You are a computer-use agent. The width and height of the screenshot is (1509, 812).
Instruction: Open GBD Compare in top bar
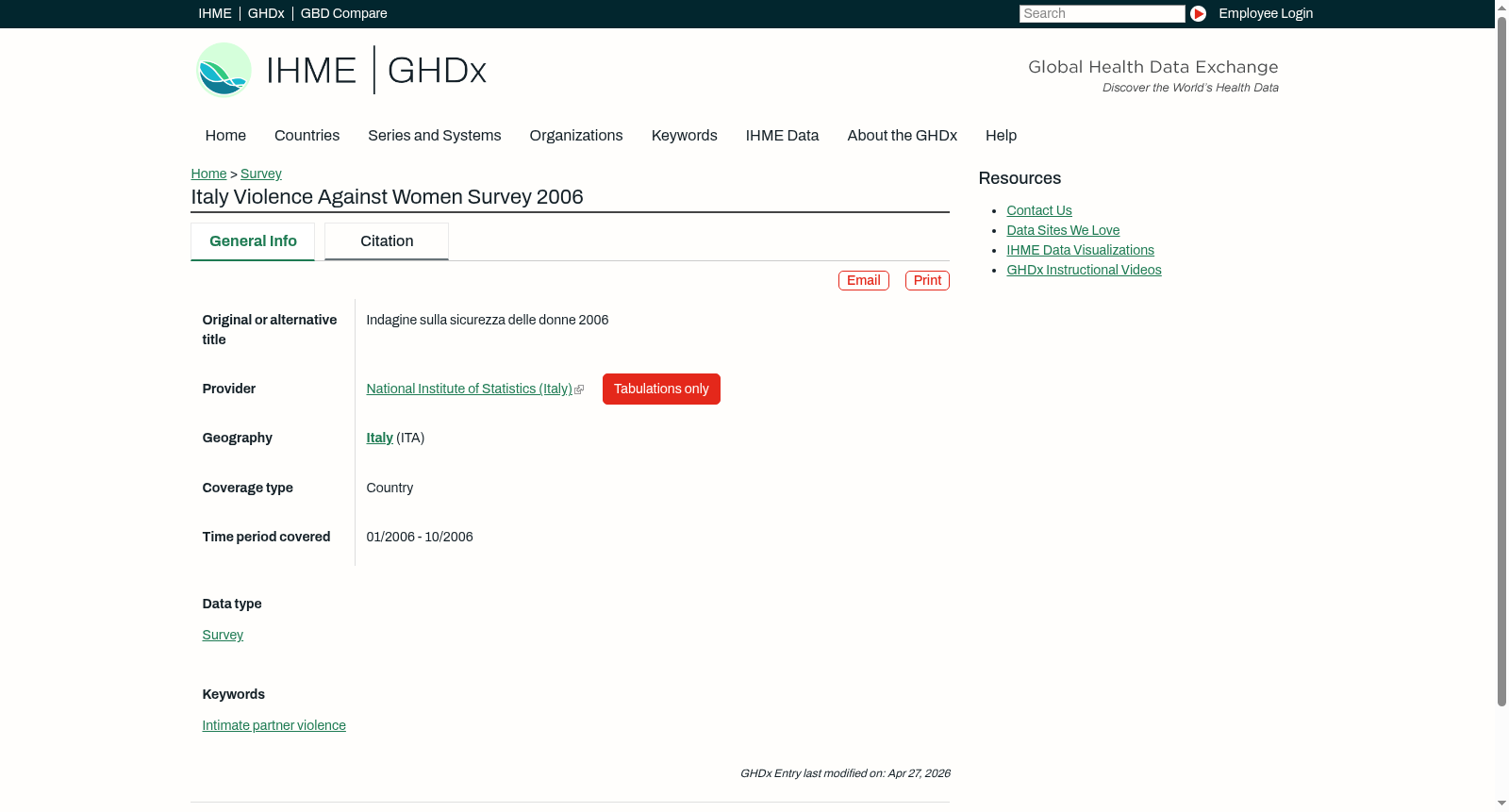pyautogui.click(x=344, y=13)
